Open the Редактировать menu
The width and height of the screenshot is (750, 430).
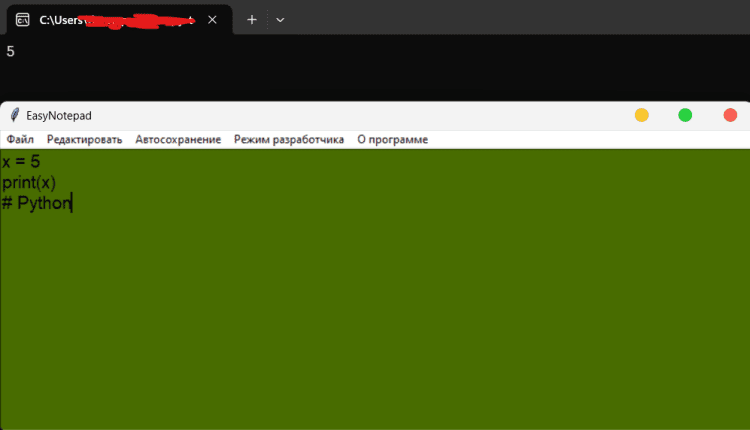85,140
